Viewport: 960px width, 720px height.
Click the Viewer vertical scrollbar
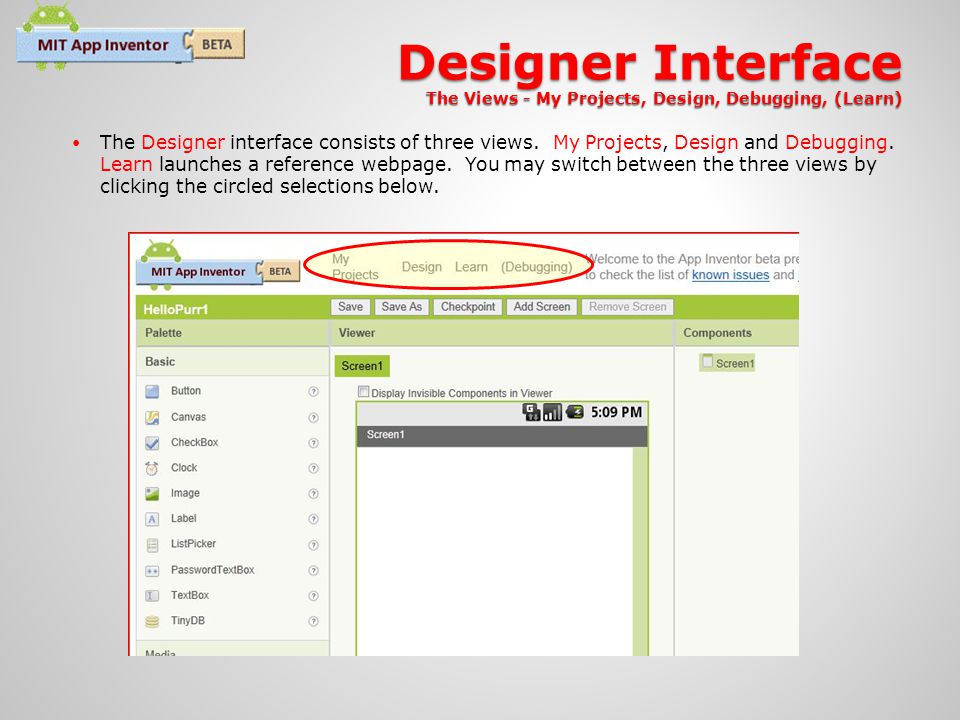click(x=640, y=551)
